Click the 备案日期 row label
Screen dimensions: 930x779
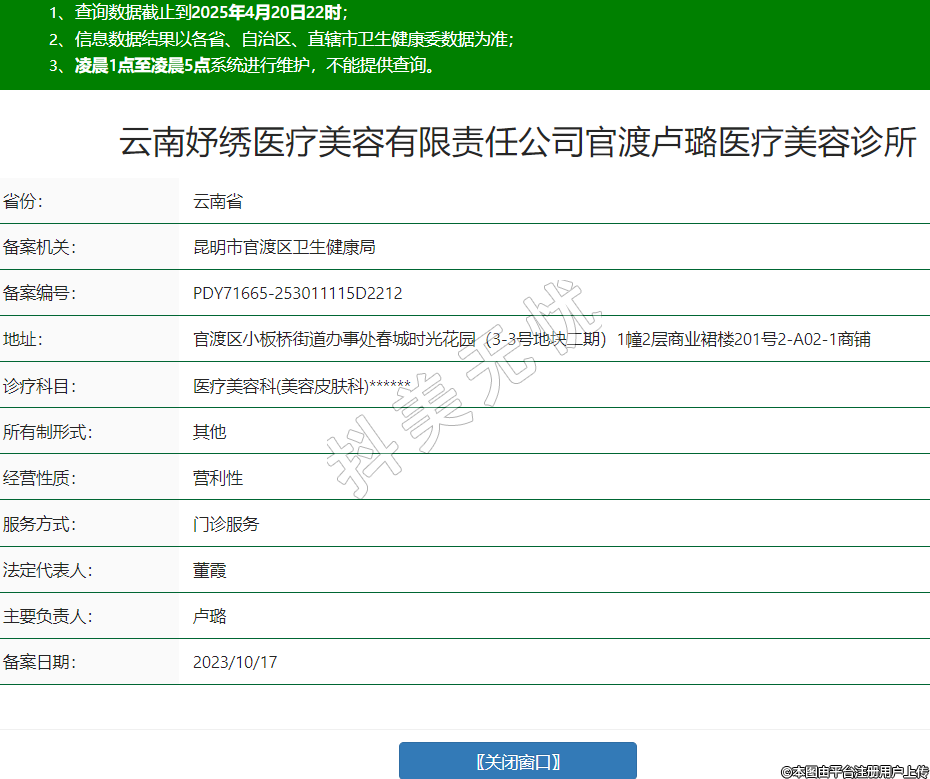pyautogui.click(x=40, y=662)
